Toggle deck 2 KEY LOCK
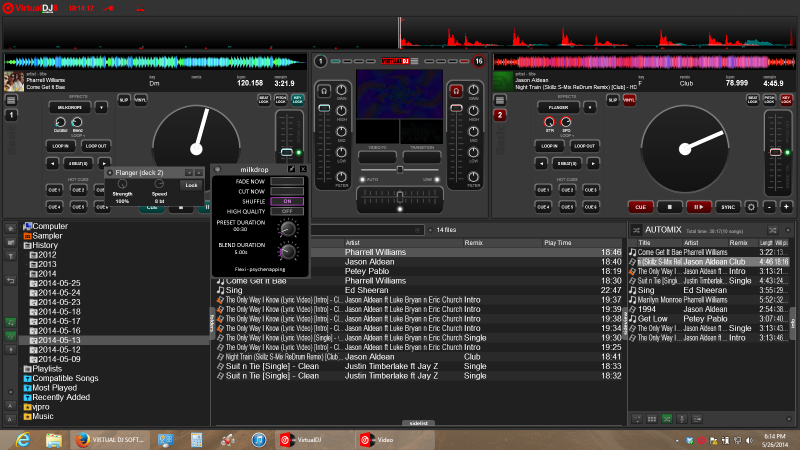 coord(786,100)
